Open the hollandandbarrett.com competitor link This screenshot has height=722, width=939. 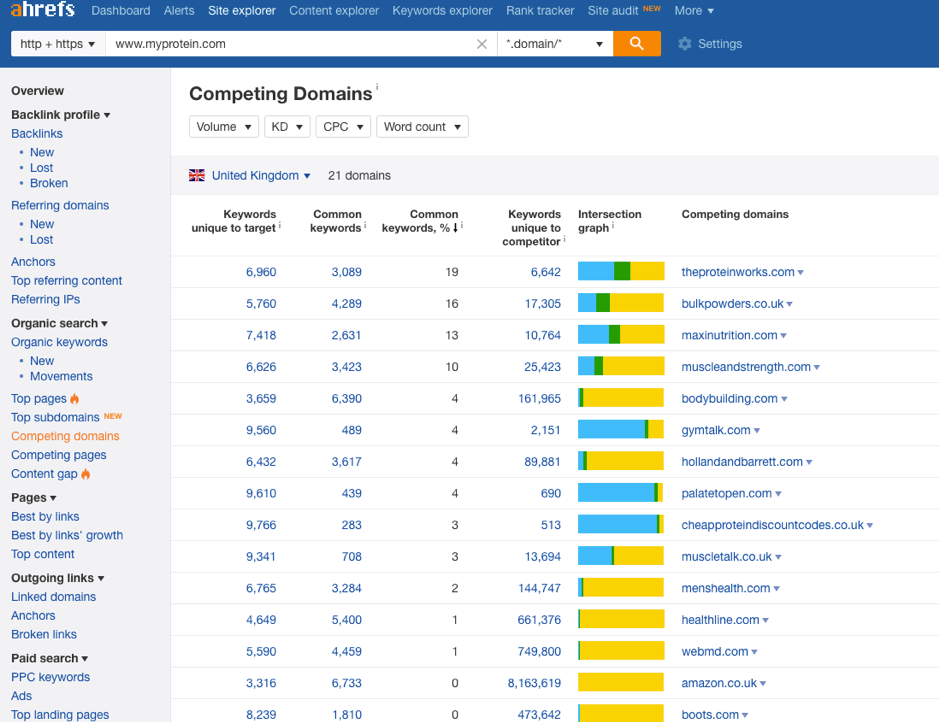coord(741,462)
